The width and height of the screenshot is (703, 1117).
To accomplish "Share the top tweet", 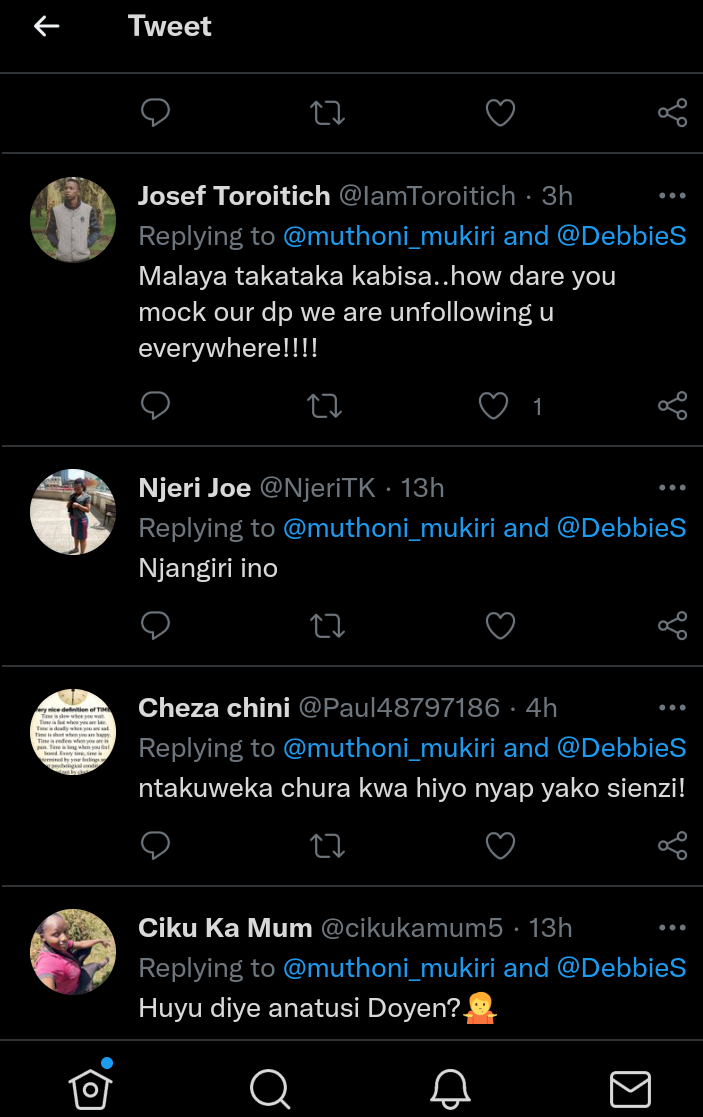I will click(x=672, y=113).
